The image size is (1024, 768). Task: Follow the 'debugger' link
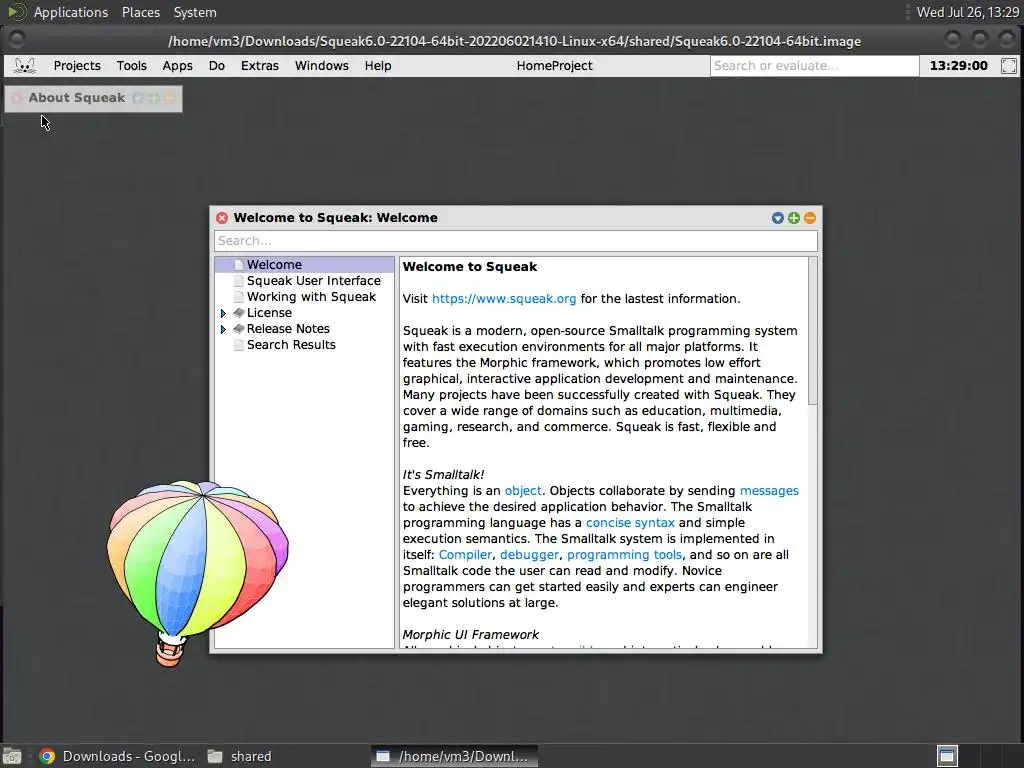[x=529, y=554]
